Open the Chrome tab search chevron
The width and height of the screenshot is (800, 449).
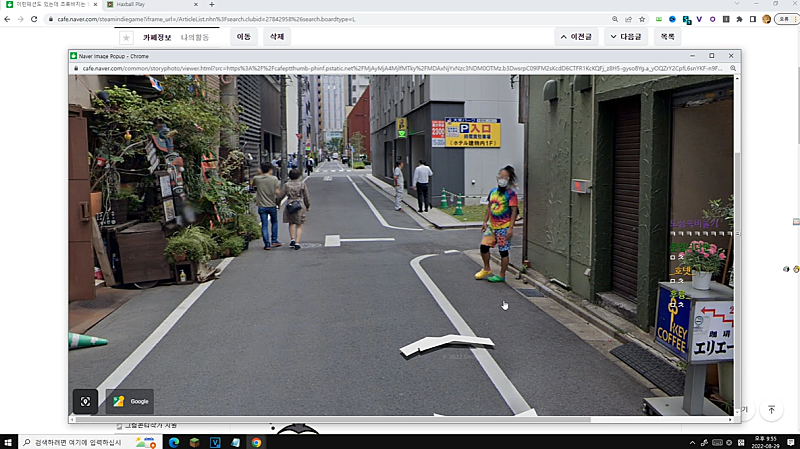(x=737, y=4)
